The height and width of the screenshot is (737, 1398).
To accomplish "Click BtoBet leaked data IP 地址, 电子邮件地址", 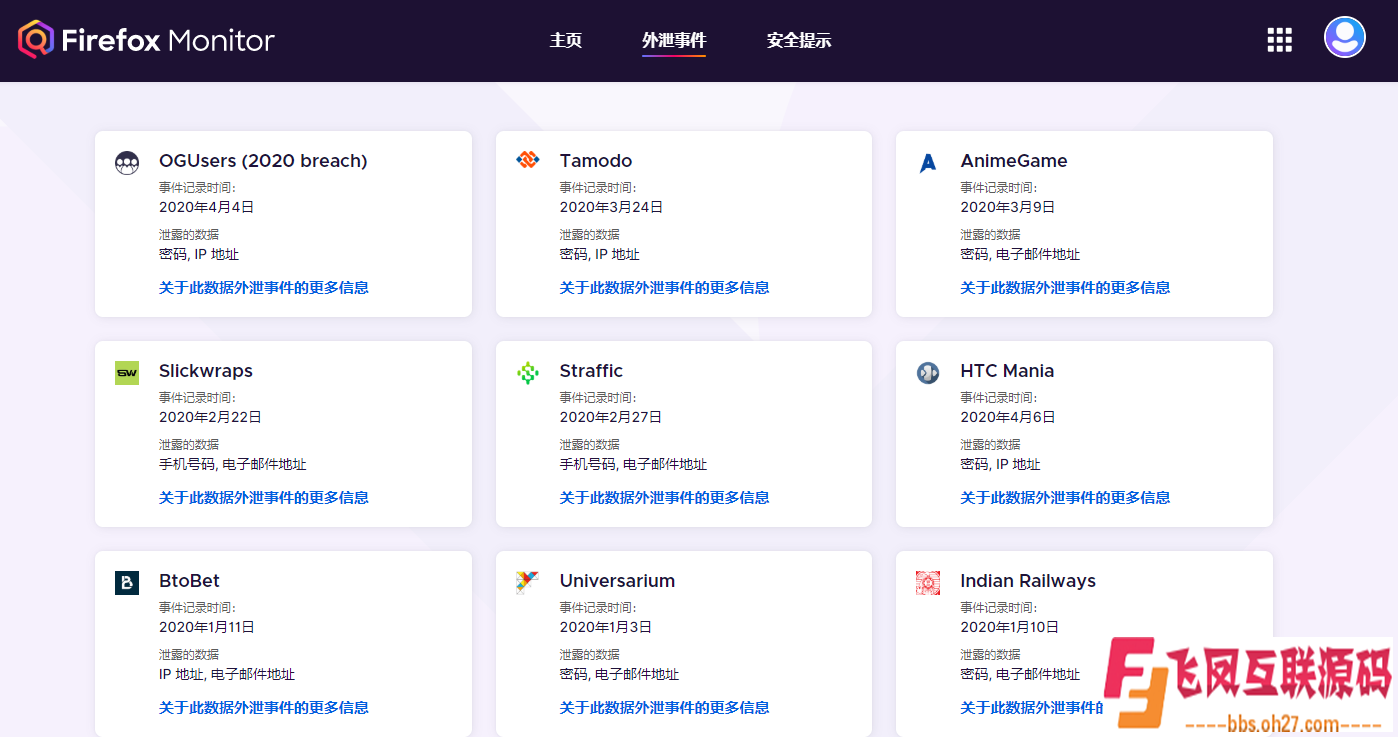I will pyautogui.click(x=227, y=674).
